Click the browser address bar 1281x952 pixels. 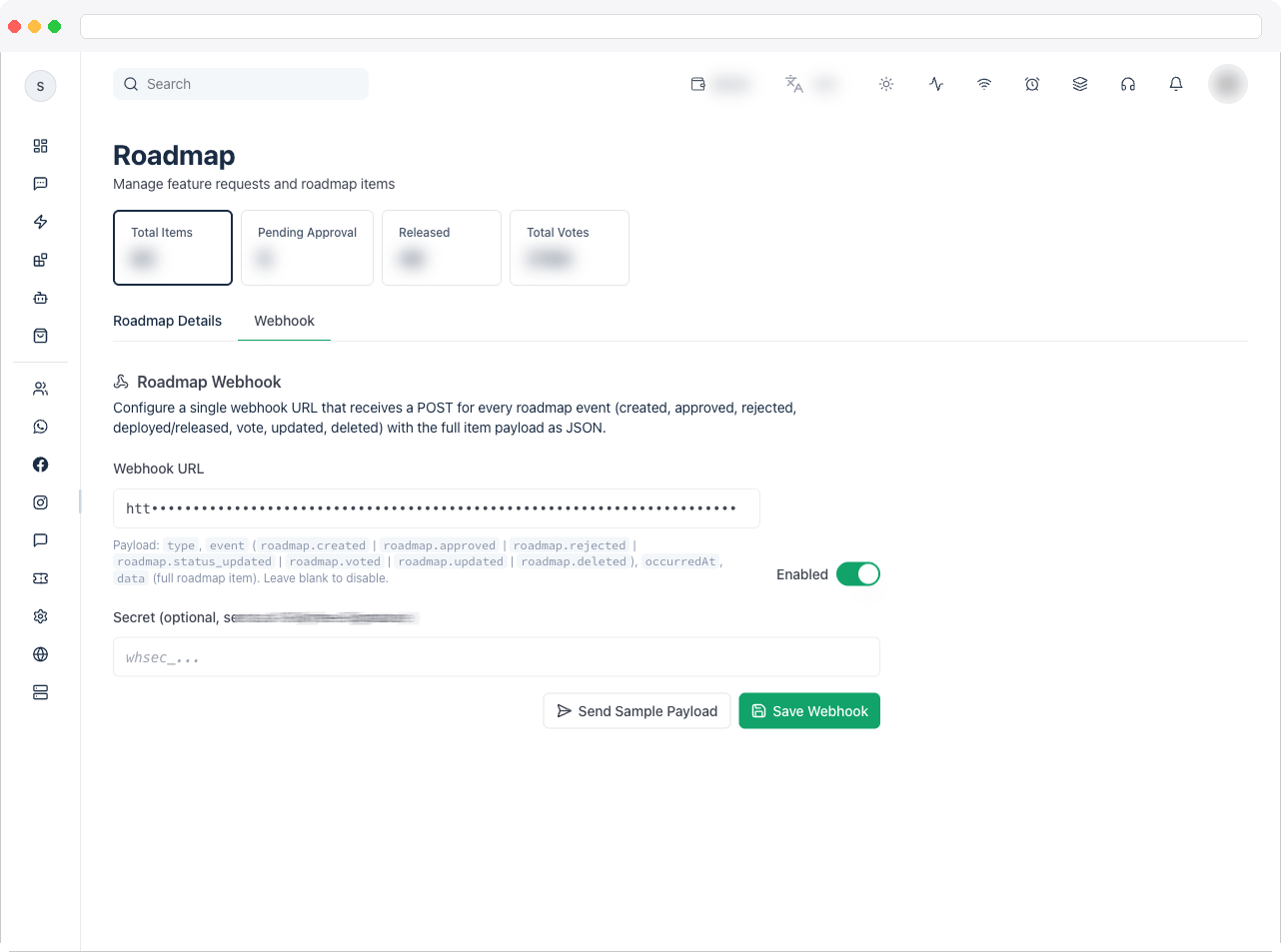[670, 26]
